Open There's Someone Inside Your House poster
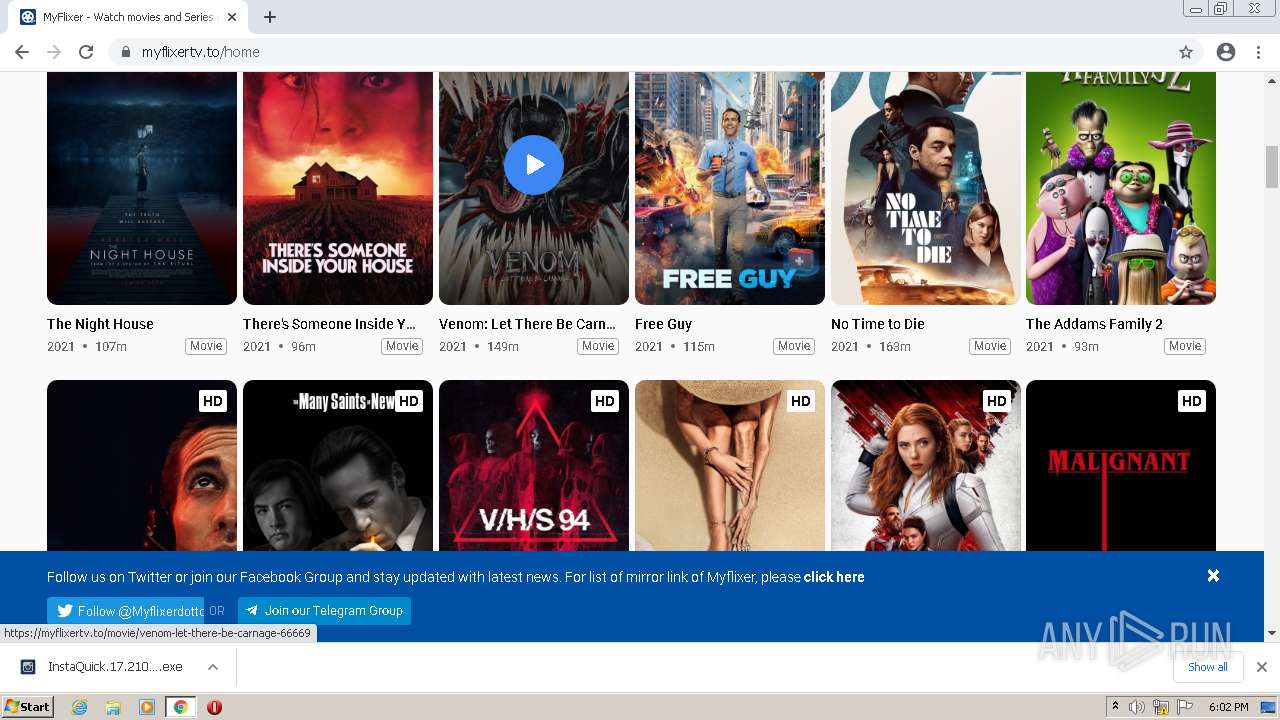 tap(338, 188)
